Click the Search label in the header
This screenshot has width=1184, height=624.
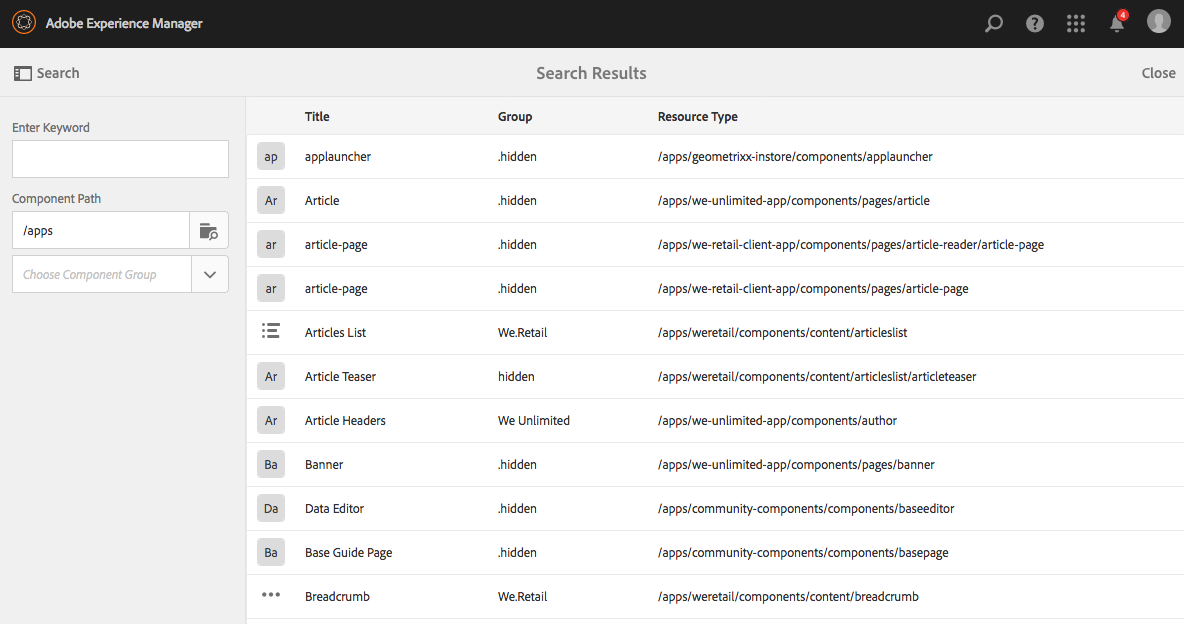[x=58, y=73]
